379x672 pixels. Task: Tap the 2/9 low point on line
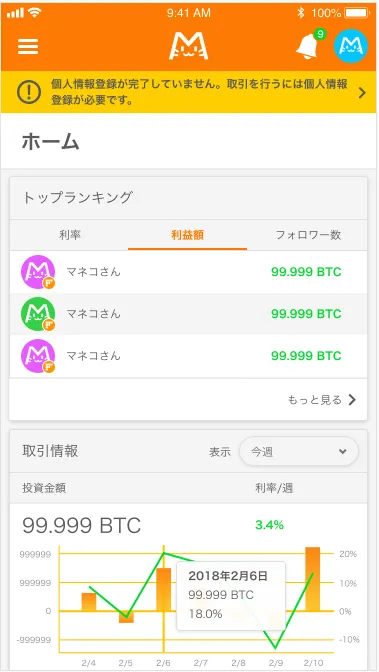(275, 648)
